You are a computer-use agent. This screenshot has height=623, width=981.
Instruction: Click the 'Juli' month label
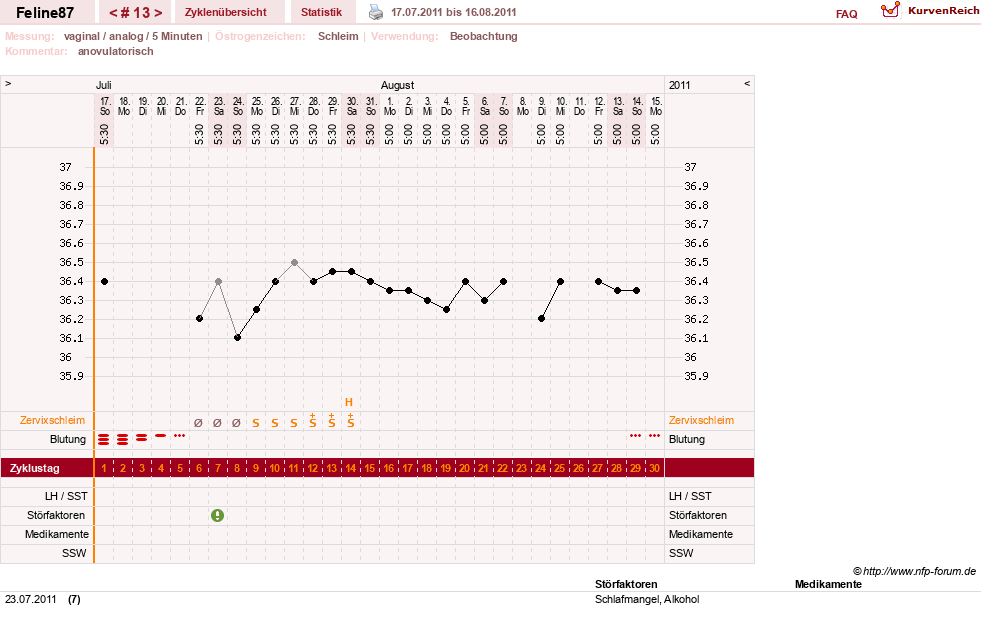(104, 85)
